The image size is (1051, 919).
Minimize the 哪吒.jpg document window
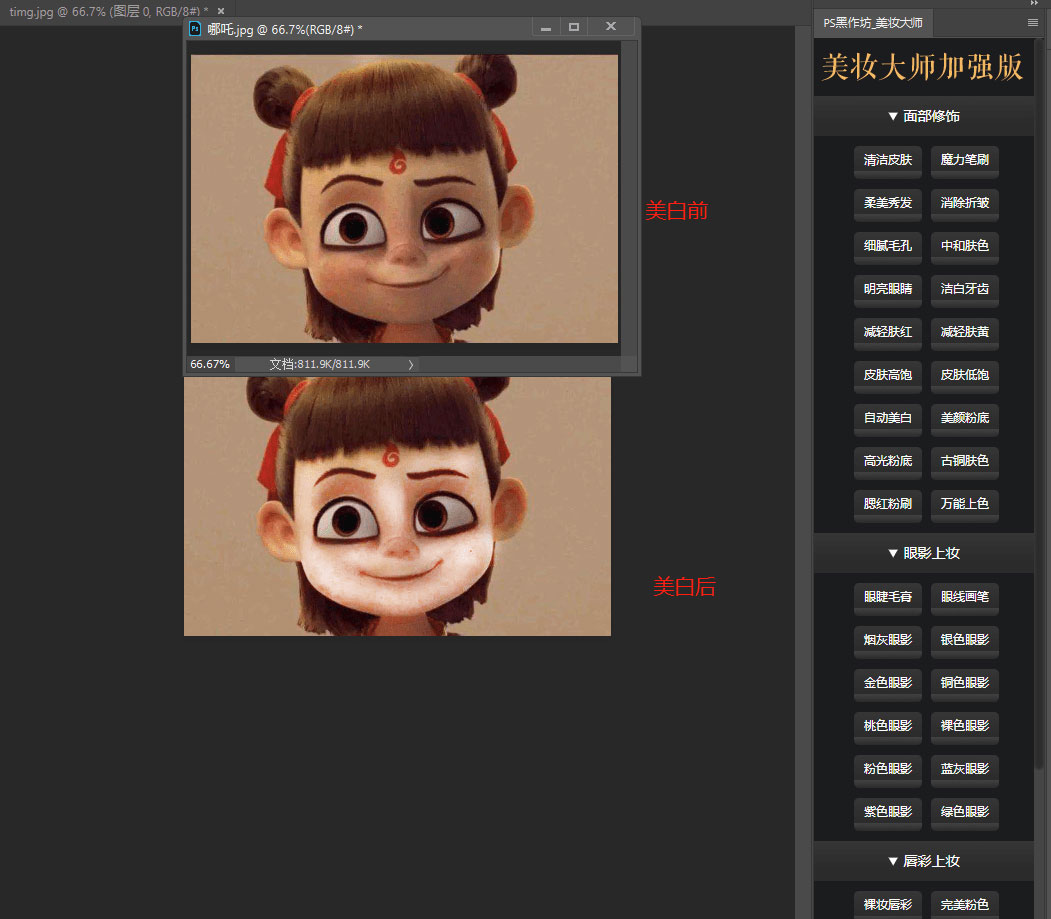(546, 28)
